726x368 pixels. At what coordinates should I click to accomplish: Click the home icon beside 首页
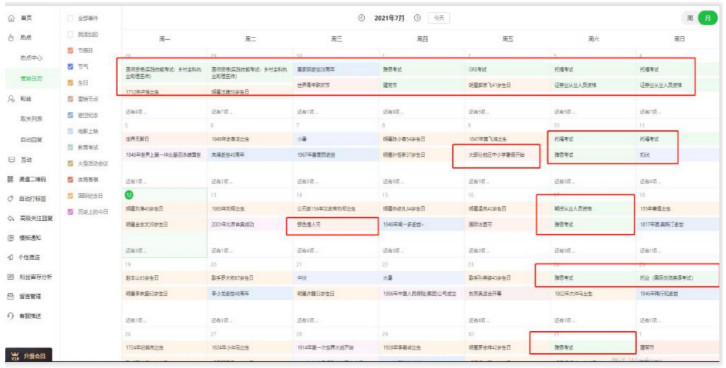tap(11, 18)
